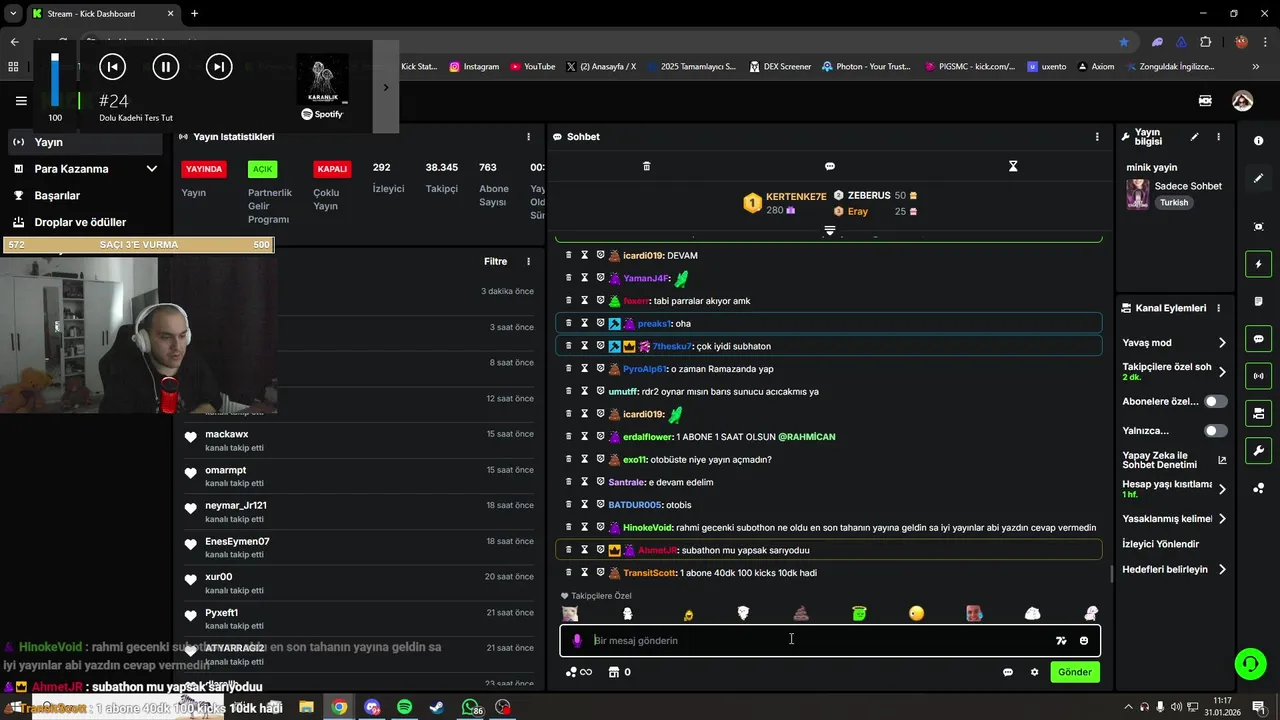1280x720 pixels.
Task: Open the activity feed Filtre menu
Action: click(496, 262)
